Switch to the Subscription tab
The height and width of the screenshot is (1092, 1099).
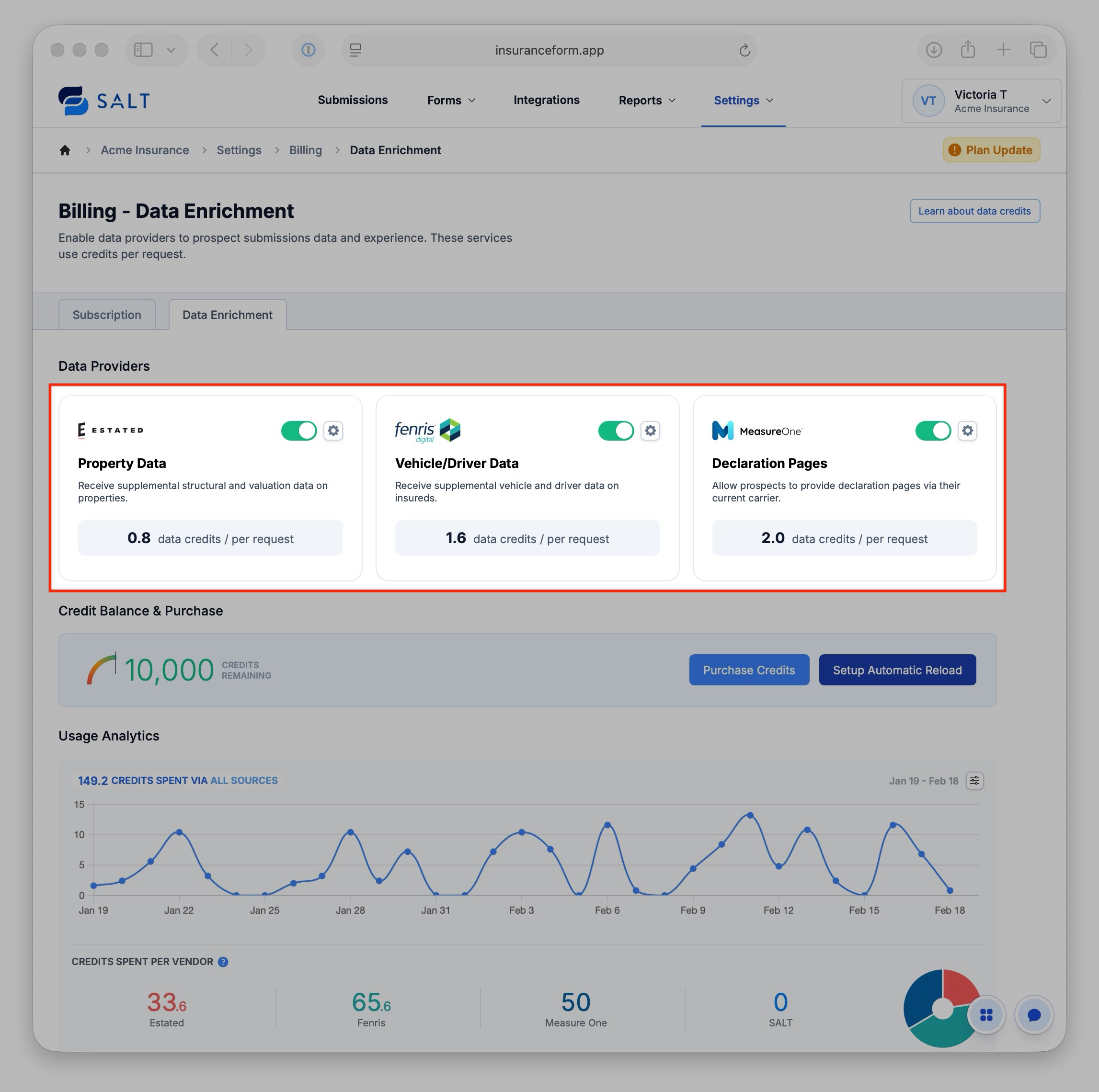[x=107, y=315]
